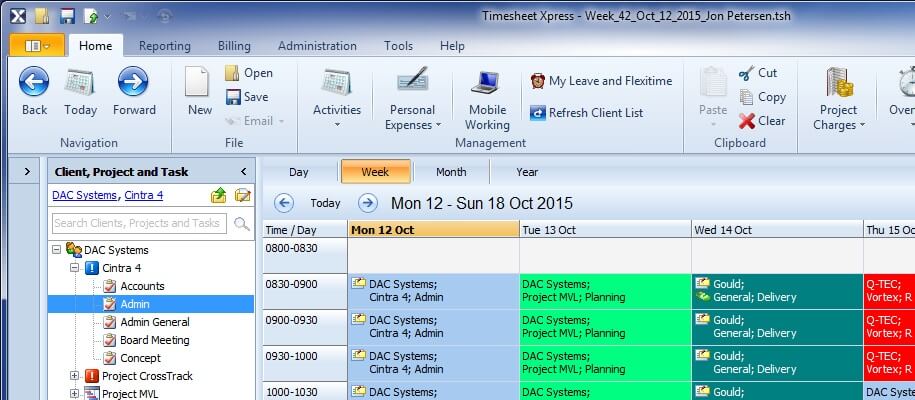Image resolution: width=915 pixels, height=400 pixels.
Task: Click the Today calendar icon in ribbon
Action: pos(80,82)
